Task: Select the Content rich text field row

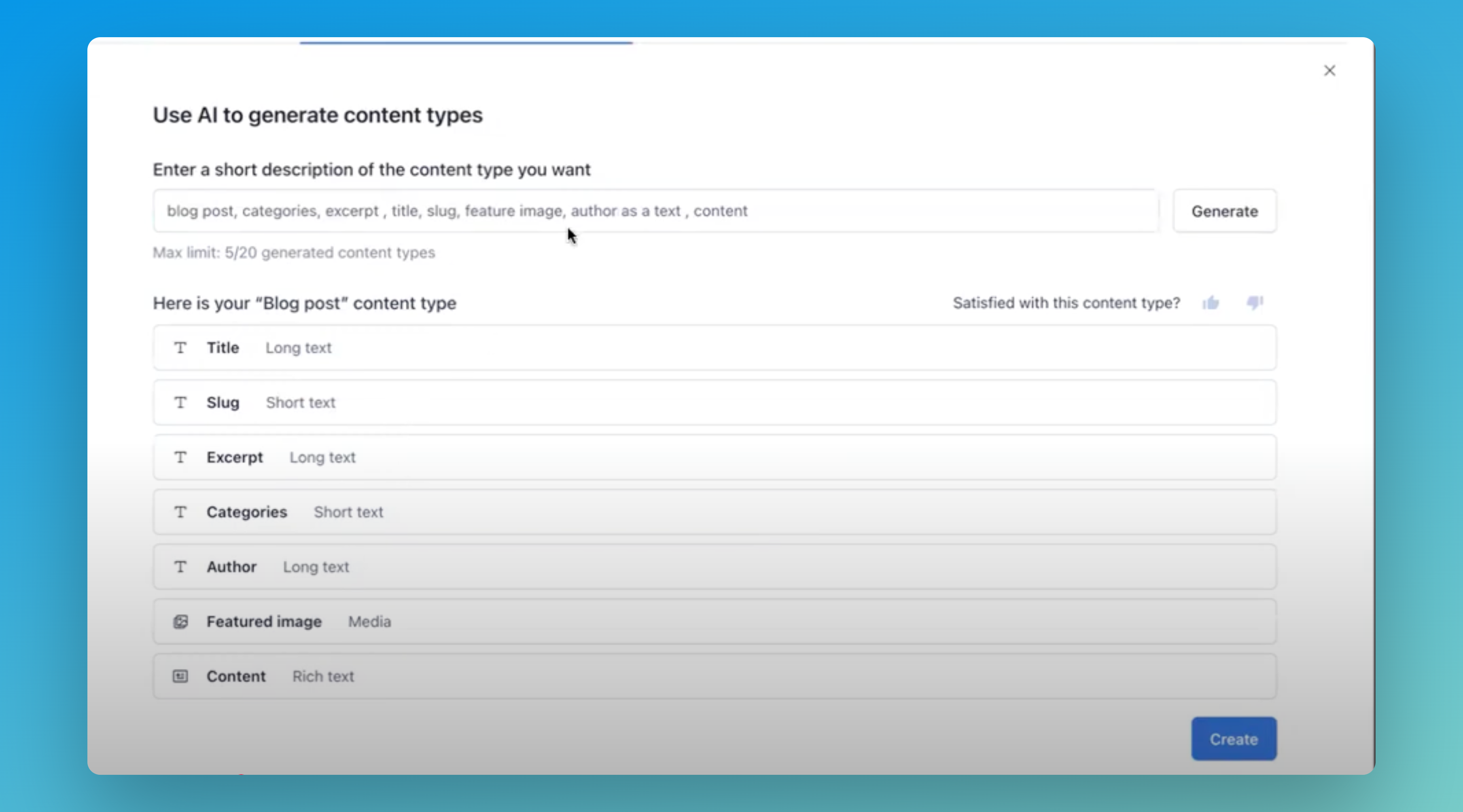Action: click(714, 676)
